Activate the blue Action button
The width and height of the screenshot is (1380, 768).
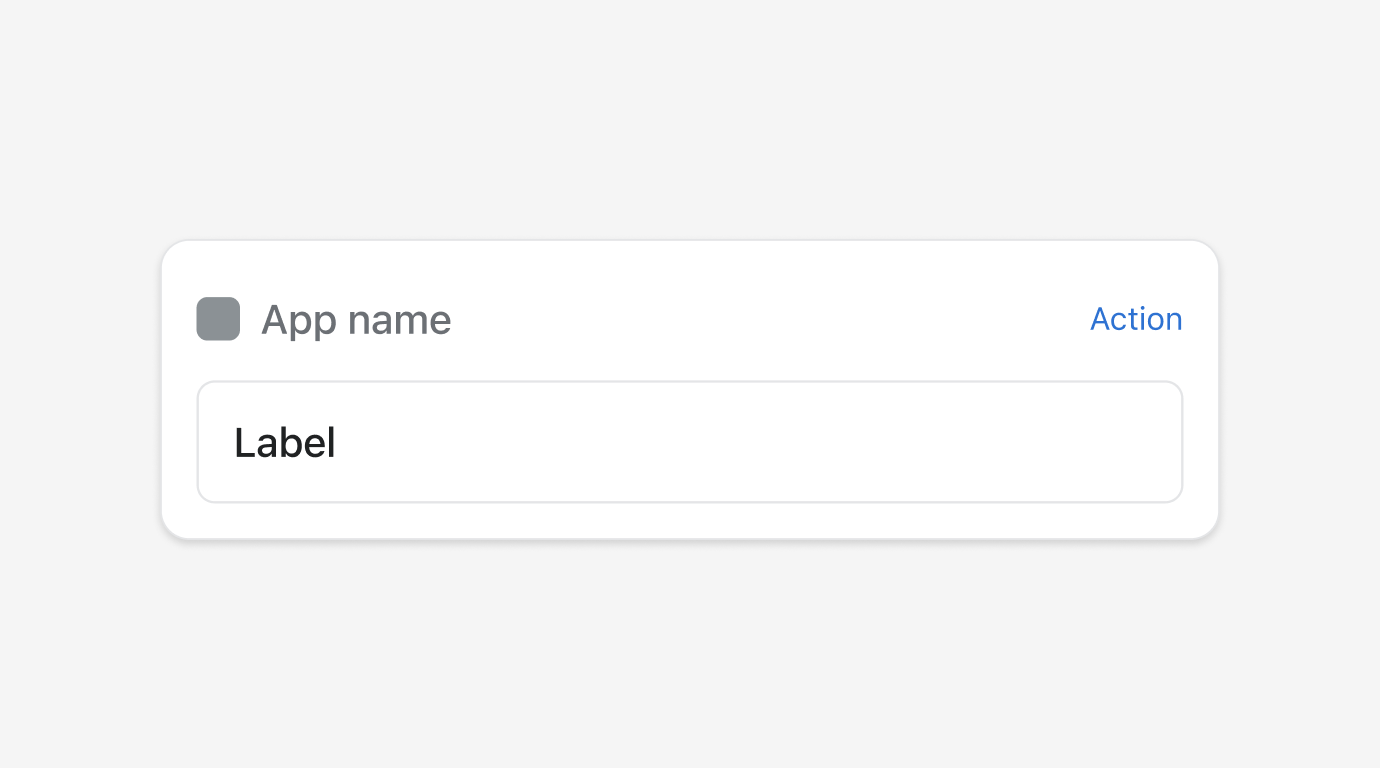point(1136,319)
